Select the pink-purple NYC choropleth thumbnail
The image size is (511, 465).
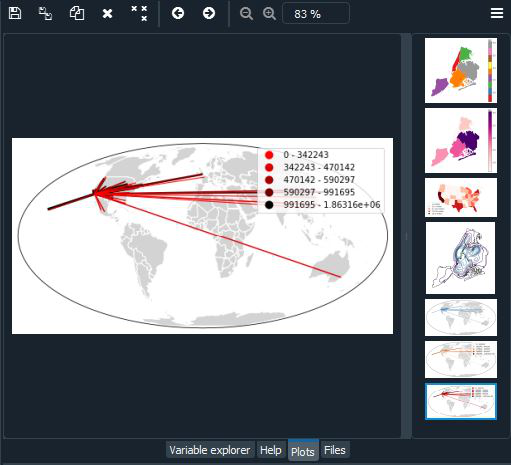[x=461, y=140]
